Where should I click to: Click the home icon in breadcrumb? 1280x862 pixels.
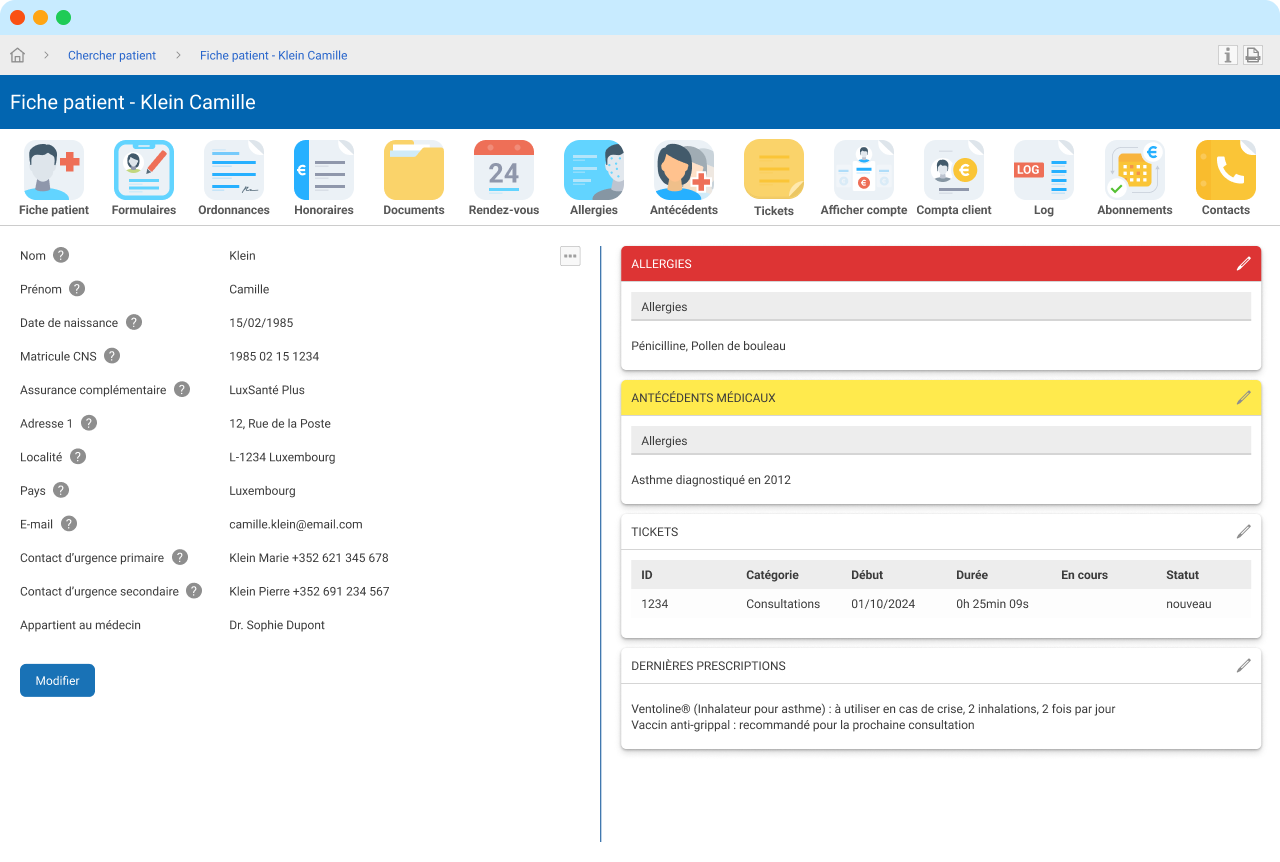(x=17, y=55)
